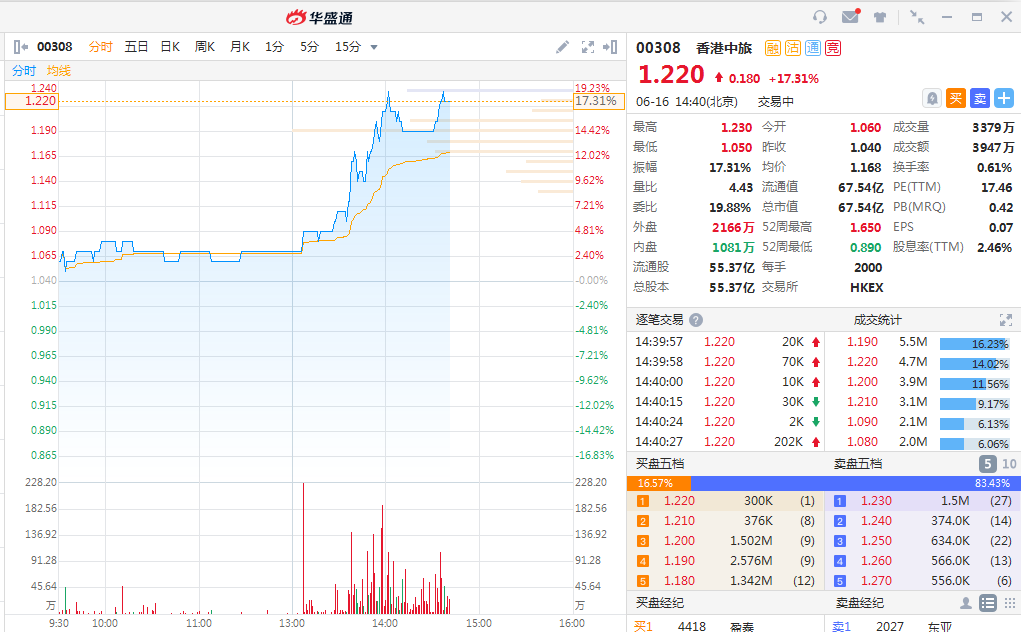Open the skin theme shirt icon
Viewport: 1021px width, 632px height.
click(880, 18)
